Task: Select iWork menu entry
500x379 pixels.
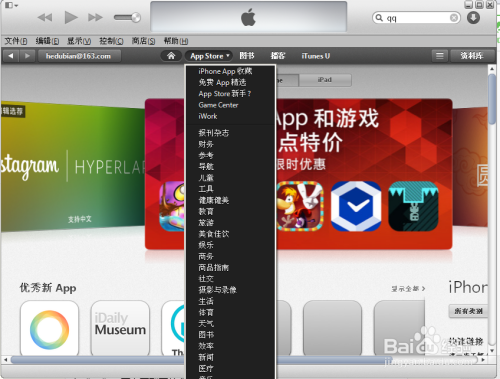Action: pyautogui.click(x=208, y=116)
